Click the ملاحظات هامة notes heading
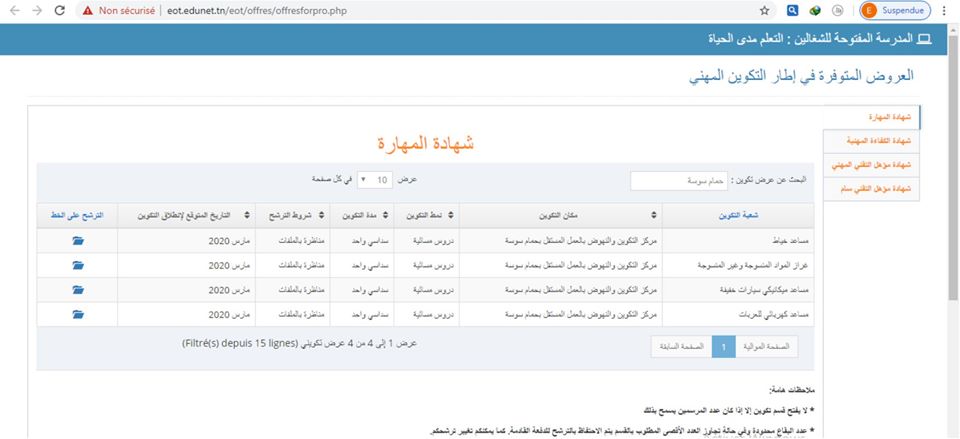 pyautogui.click(x=790, y=389)
